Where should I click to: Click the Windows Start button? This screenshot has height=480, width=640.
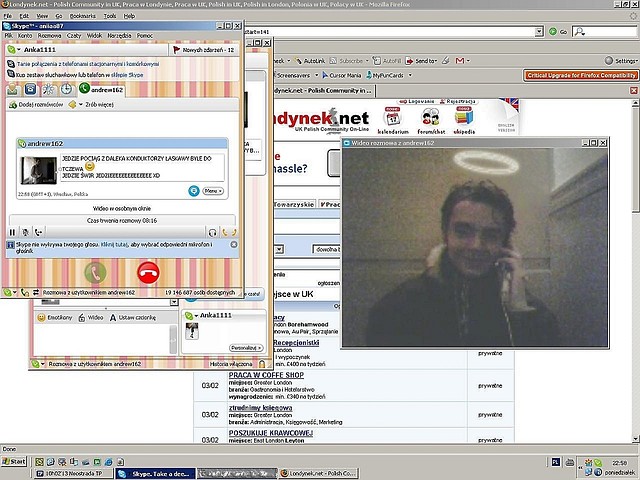(x=14, y=462)
